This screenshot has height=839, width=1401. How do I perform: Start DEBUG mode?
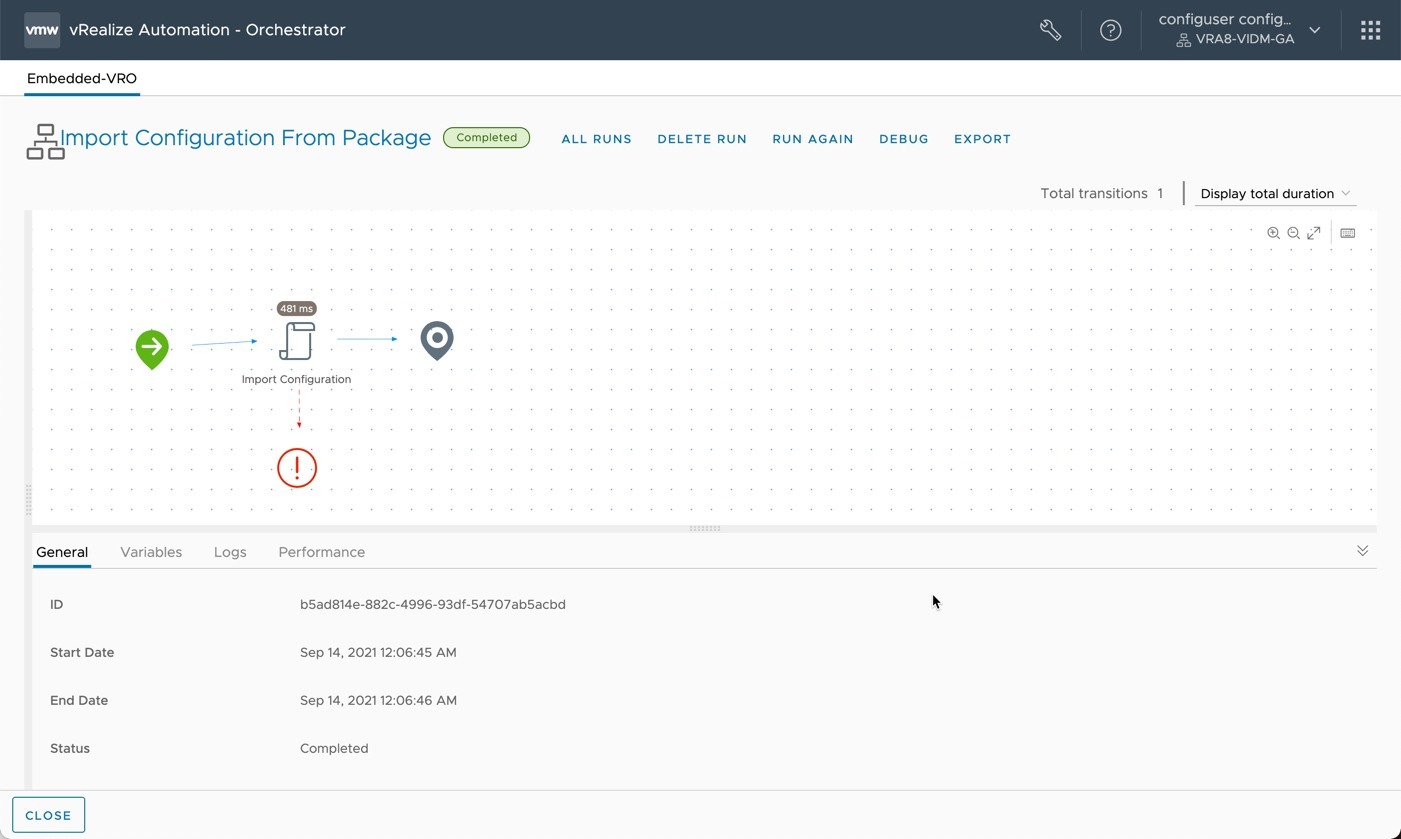tap(904, 139)
